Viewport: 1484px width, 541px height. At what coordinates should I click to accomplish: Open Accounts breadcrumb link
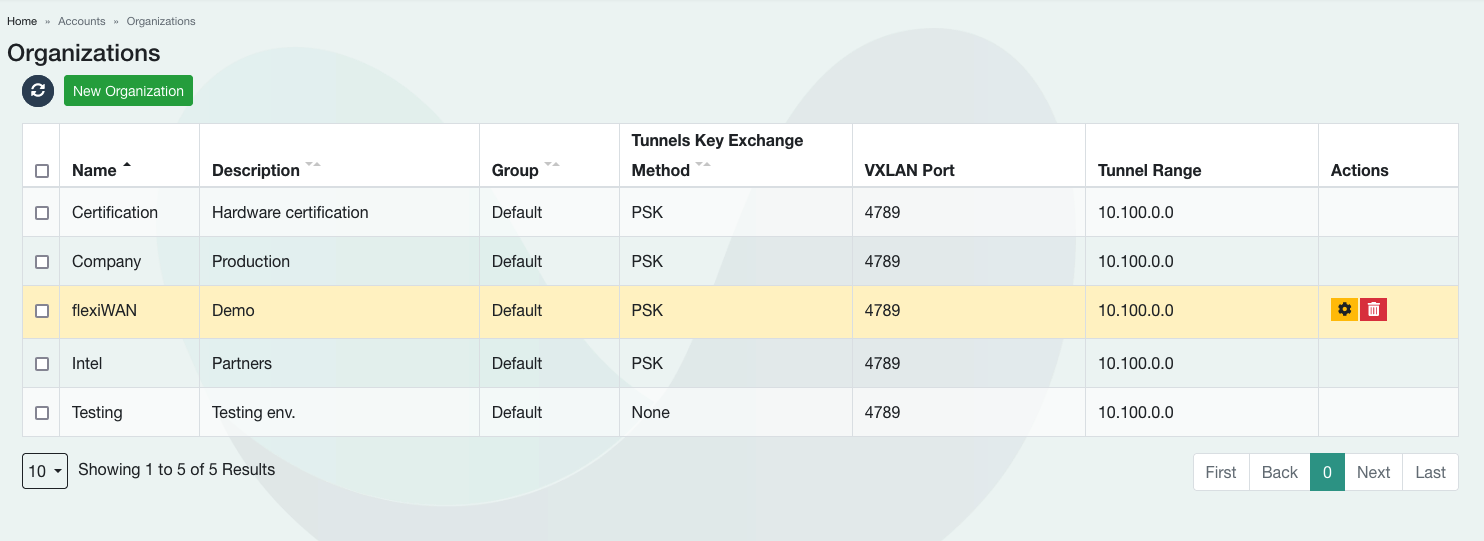(82, 21)
